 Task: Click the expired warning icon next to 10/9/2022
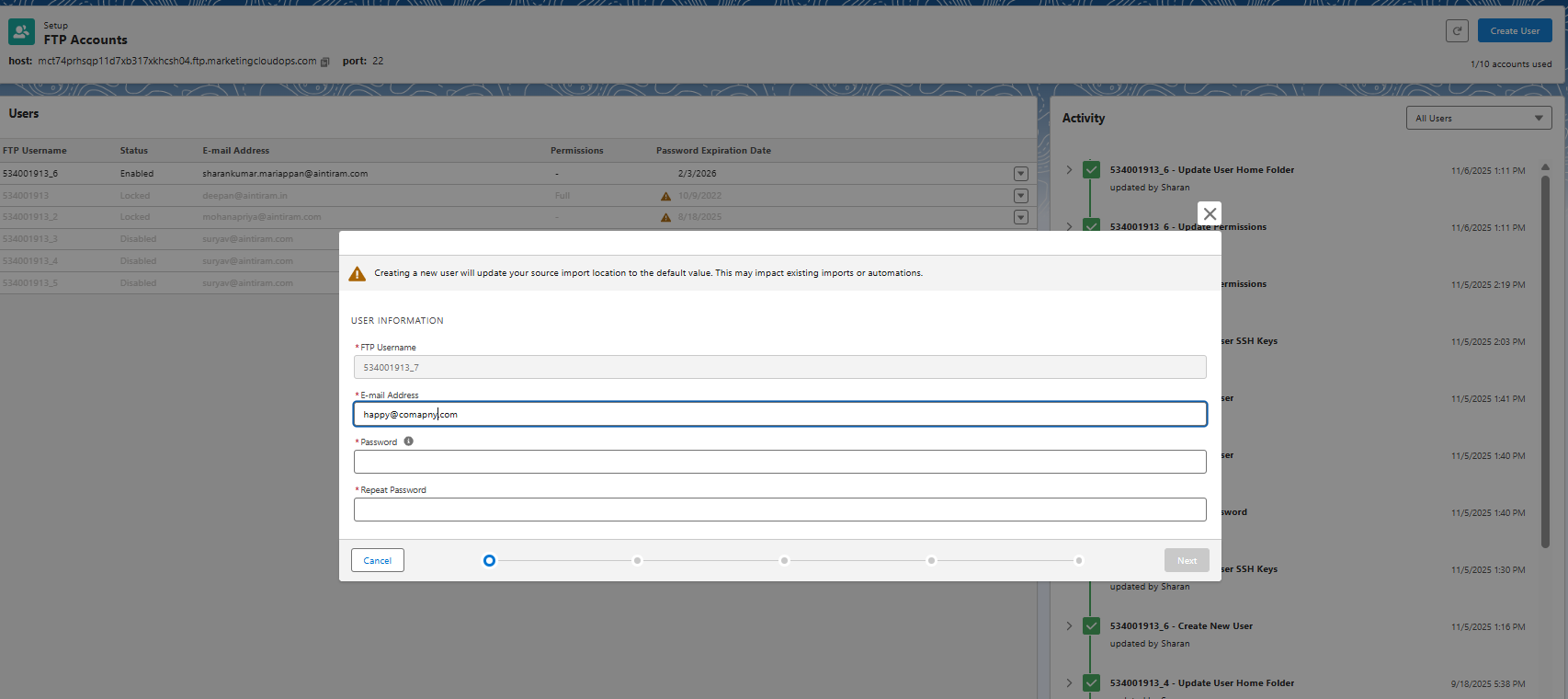coord(665,196)
